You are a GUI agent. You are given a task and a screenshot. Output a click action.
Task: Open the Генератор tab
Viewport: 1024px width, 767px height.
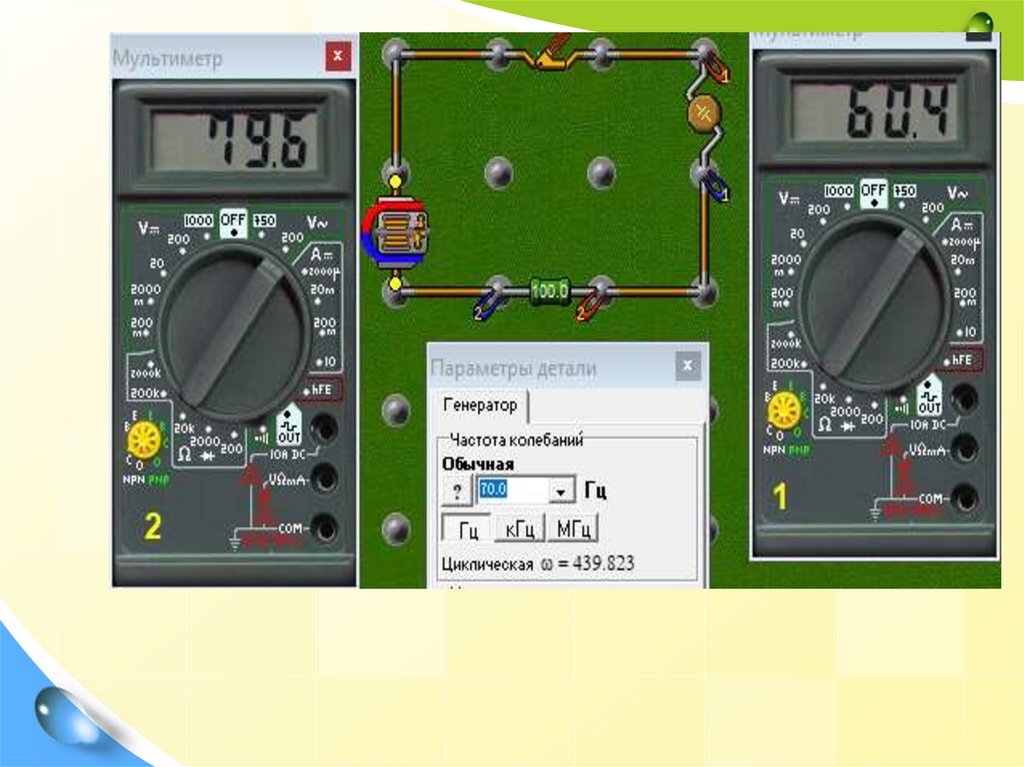(480, 405)
